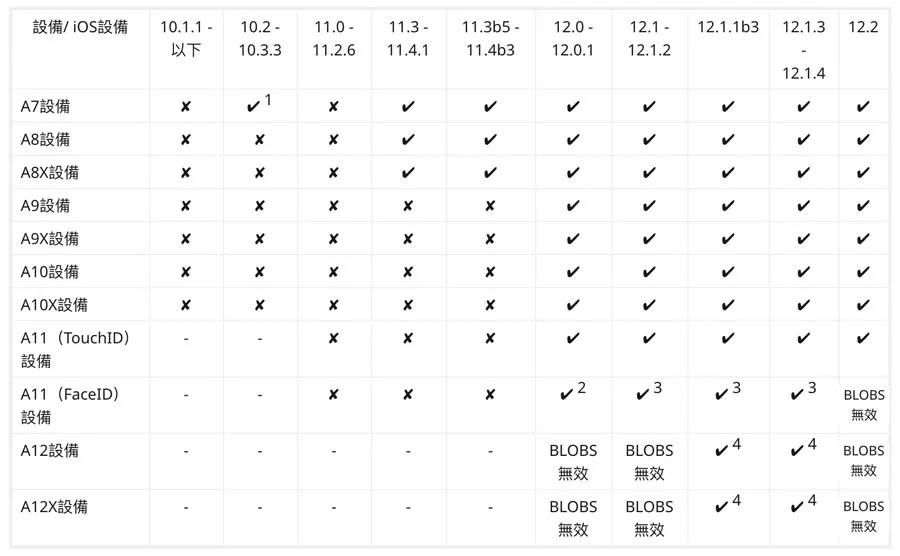Open footnote 2 in the A11 (FaceID) row

point(582,388)
